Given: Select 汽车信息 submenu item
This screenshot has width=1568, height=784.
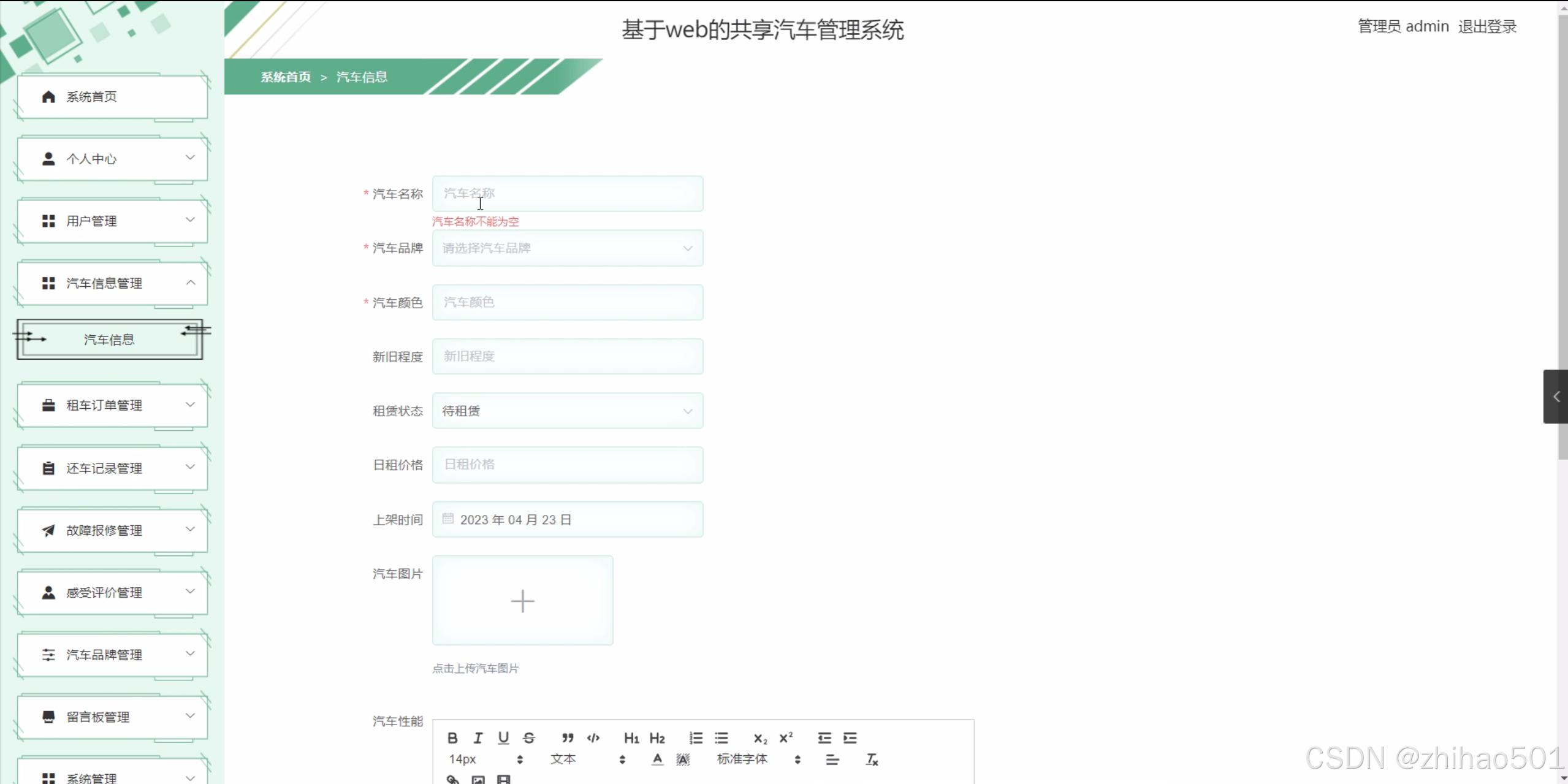Looking at the screenshot, I should [109, 340].
